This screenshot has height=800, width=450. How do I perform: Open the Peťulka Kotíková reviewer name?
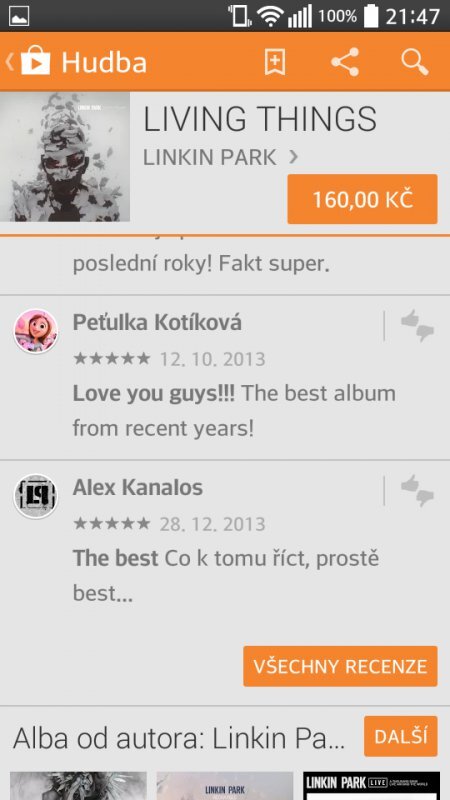tap(157, 323)
